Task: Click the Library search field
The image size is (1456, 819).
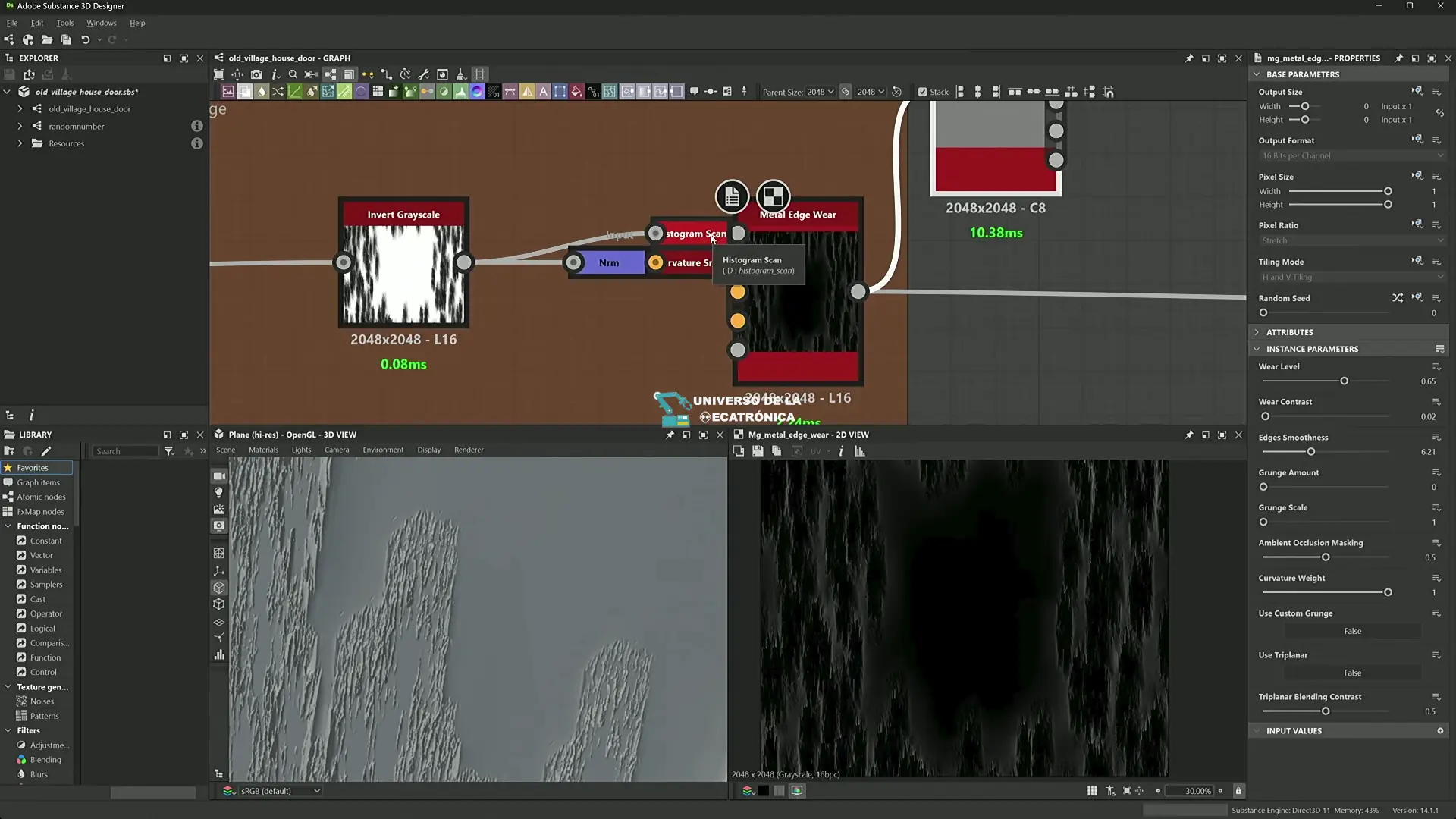Action: point(125,451)
